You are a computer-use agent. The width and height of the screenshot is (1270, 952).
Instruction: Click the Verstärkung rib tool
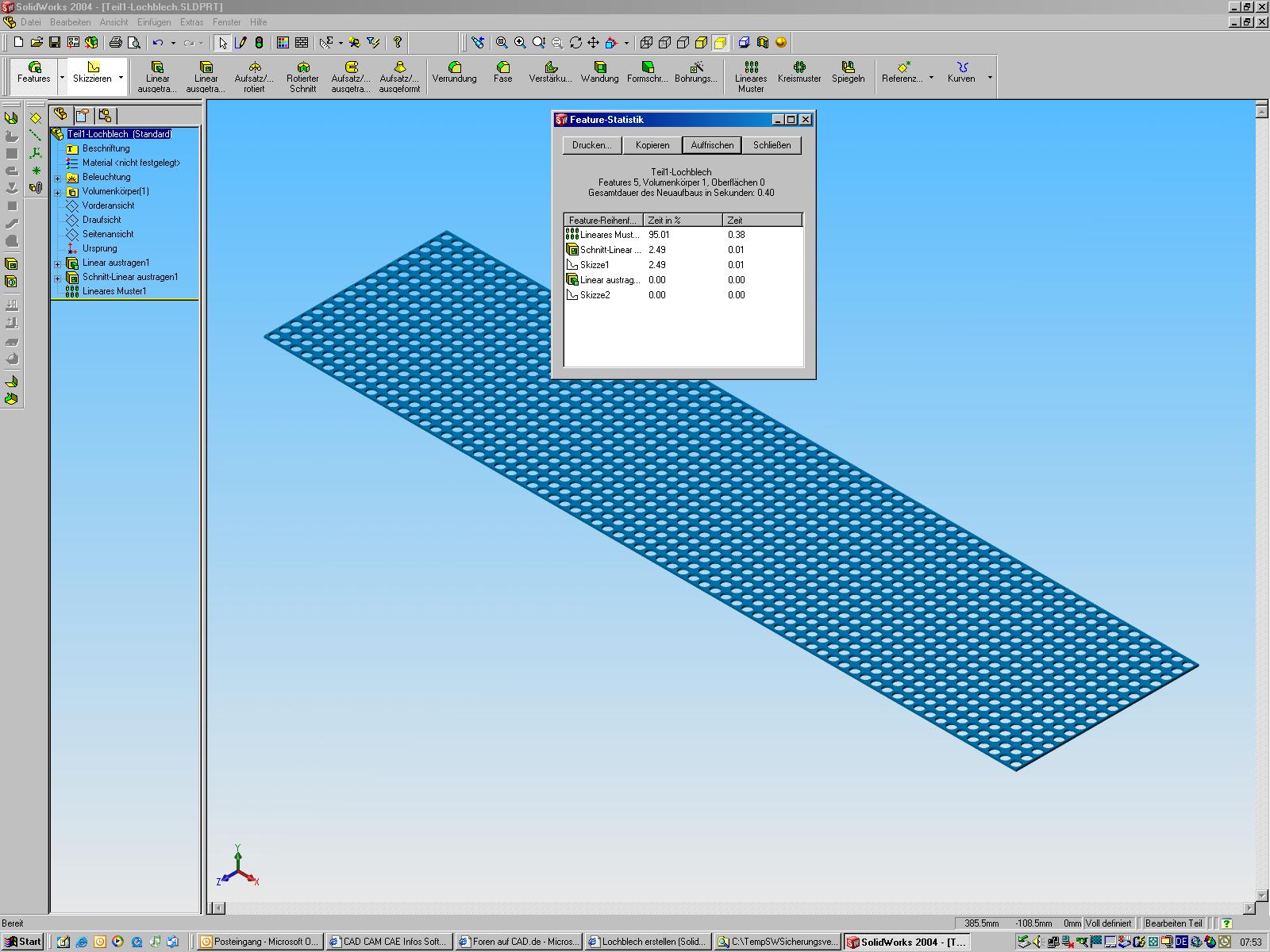pos(551,72)
